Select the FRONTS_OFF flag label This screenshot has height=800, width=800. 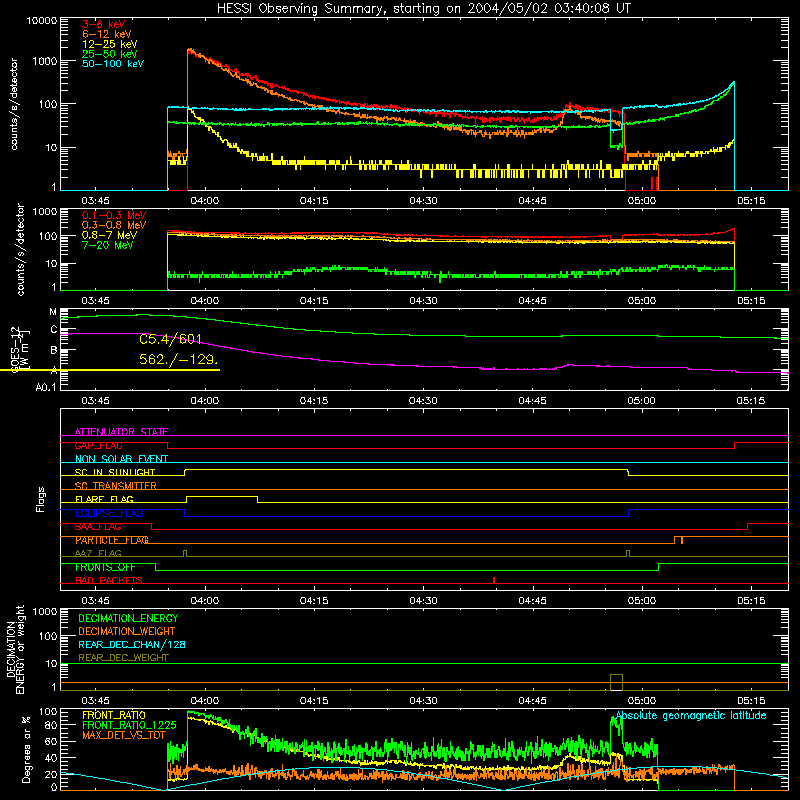pyautogui.click(x=105, y=567)
